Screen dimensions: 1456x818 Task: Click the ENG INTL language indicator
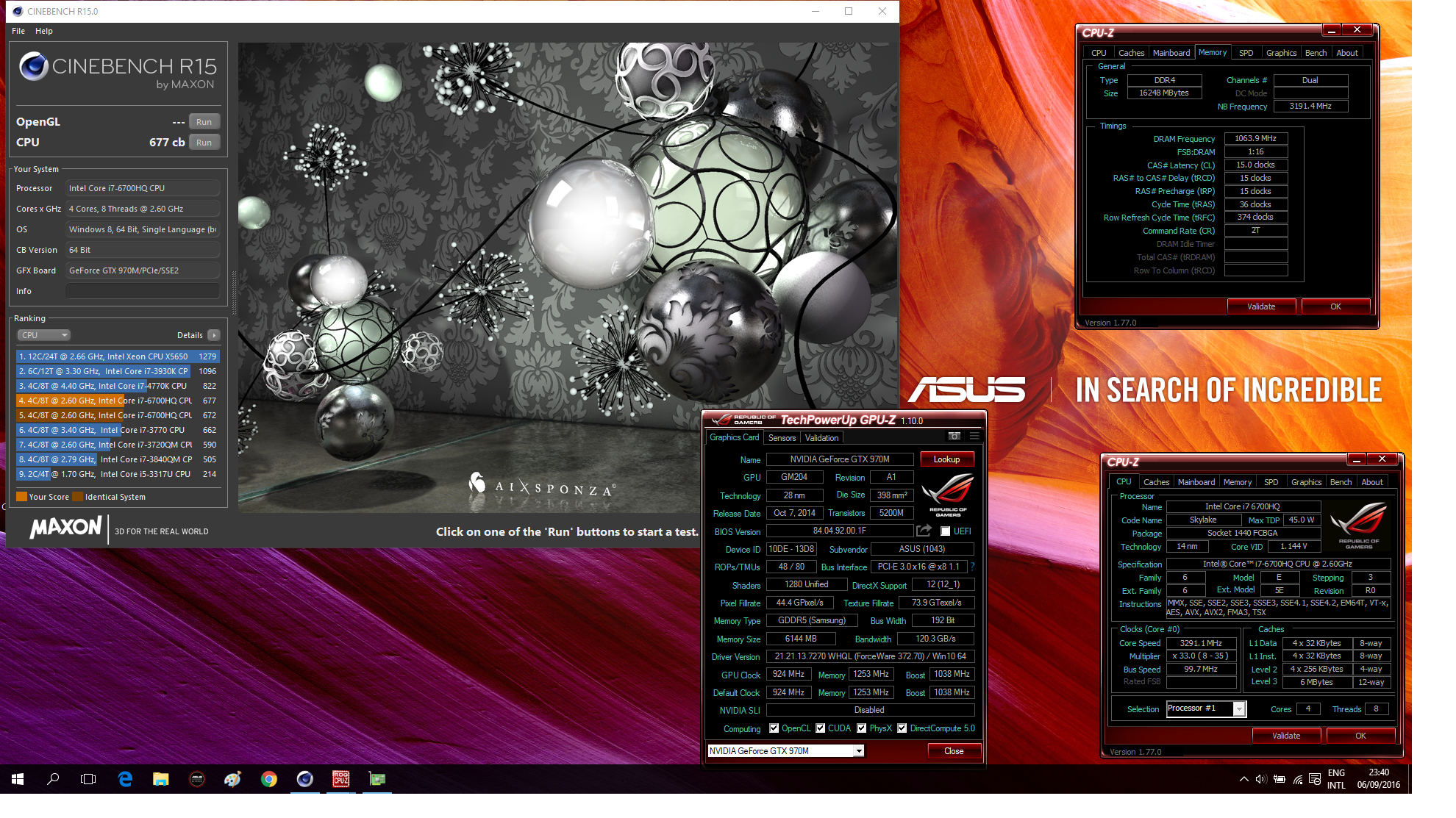click(x=1336, y=779)
